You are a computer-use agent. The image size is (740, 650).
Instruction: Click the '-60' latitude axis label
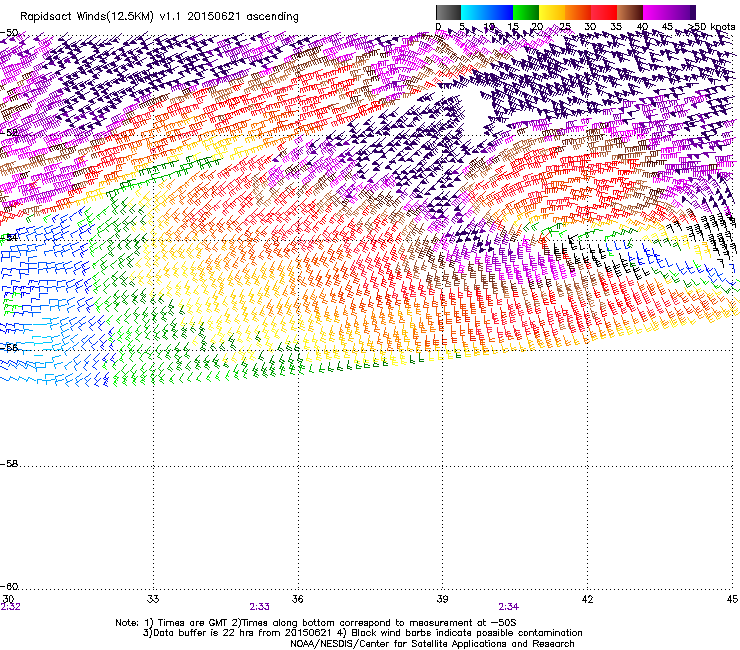click(9, 587)
